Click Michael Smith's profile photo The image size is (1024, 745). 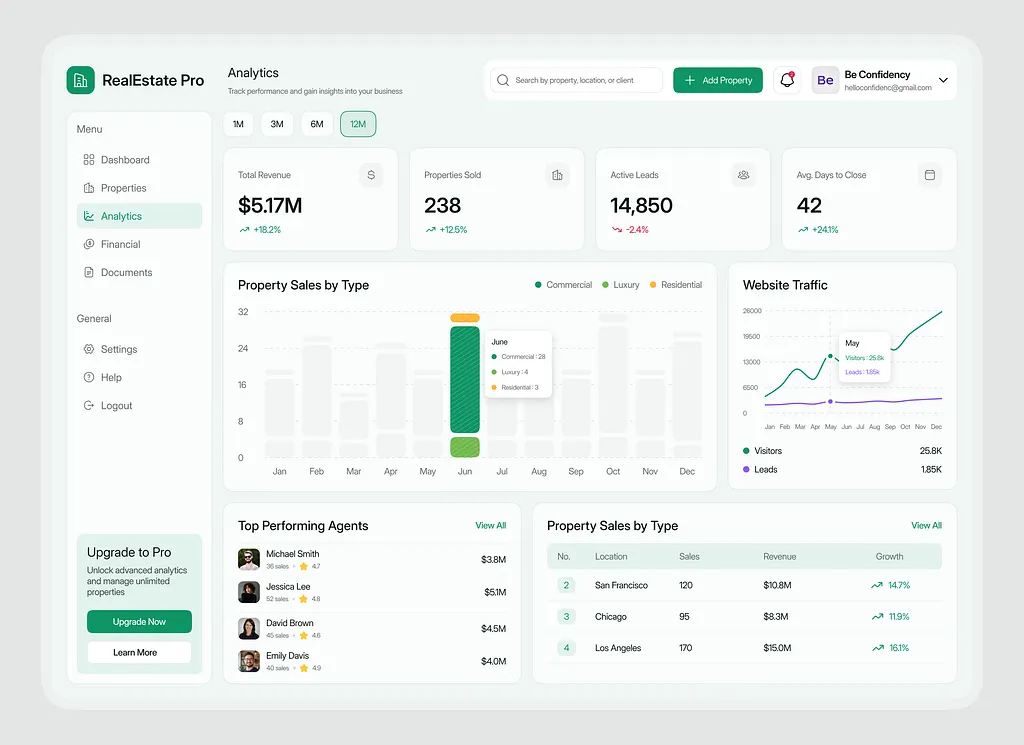point(249,560)
